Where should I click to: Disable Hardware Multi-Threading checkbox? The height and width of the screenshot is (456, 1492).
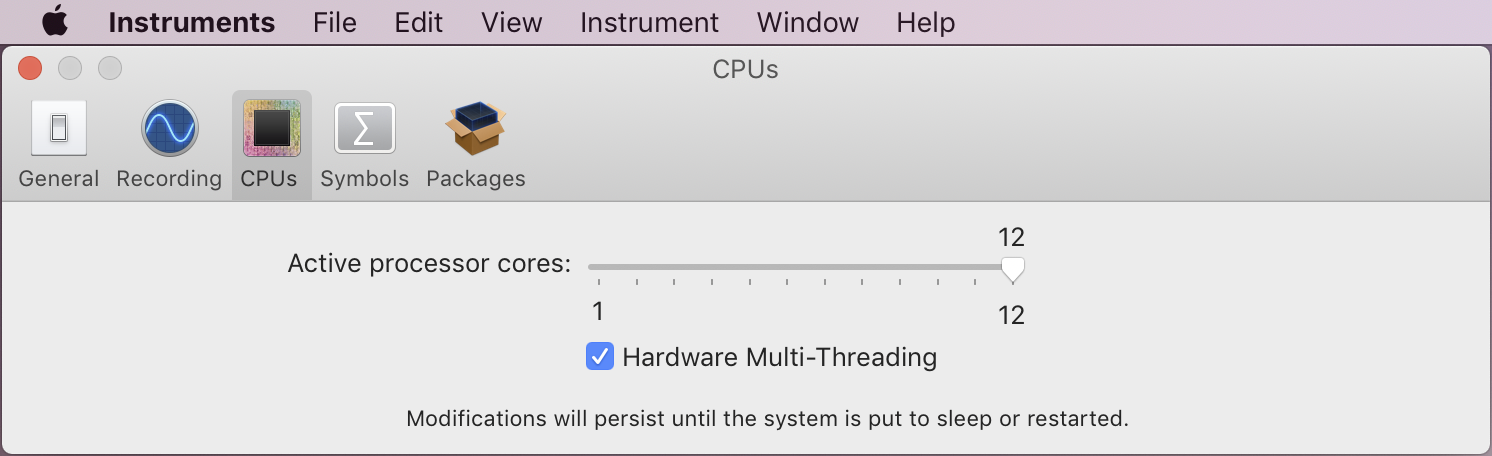coord(600,357)
